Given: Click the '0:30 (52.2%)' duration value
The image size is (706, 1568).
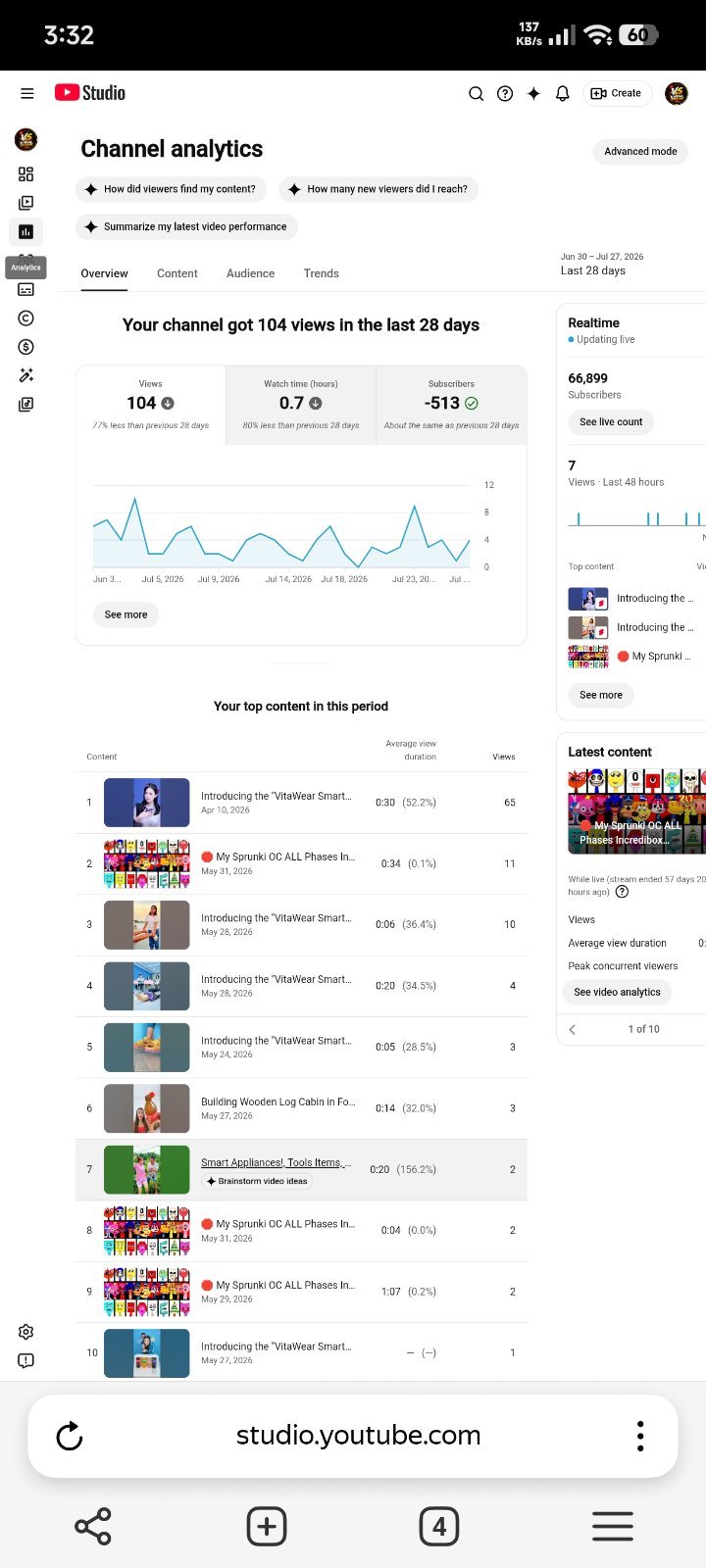Looking at the screenshot, I should [406, 803].
